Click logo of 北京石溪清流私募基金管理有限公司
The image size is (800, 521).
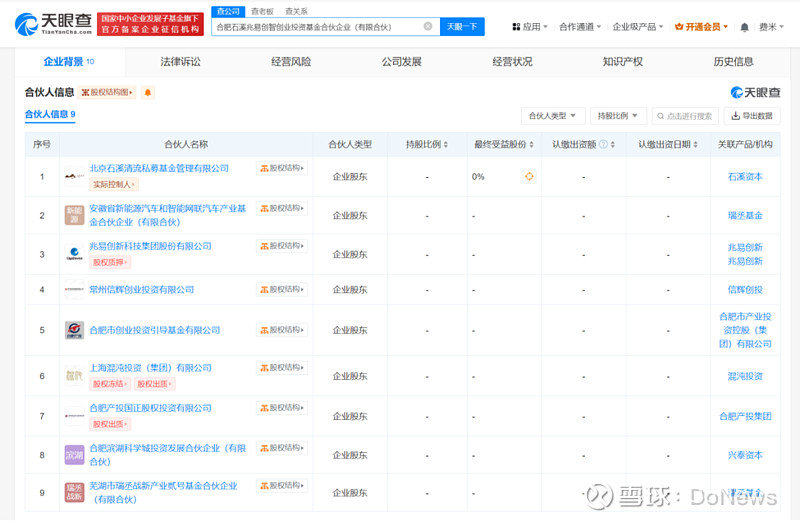tap(74, 176)
